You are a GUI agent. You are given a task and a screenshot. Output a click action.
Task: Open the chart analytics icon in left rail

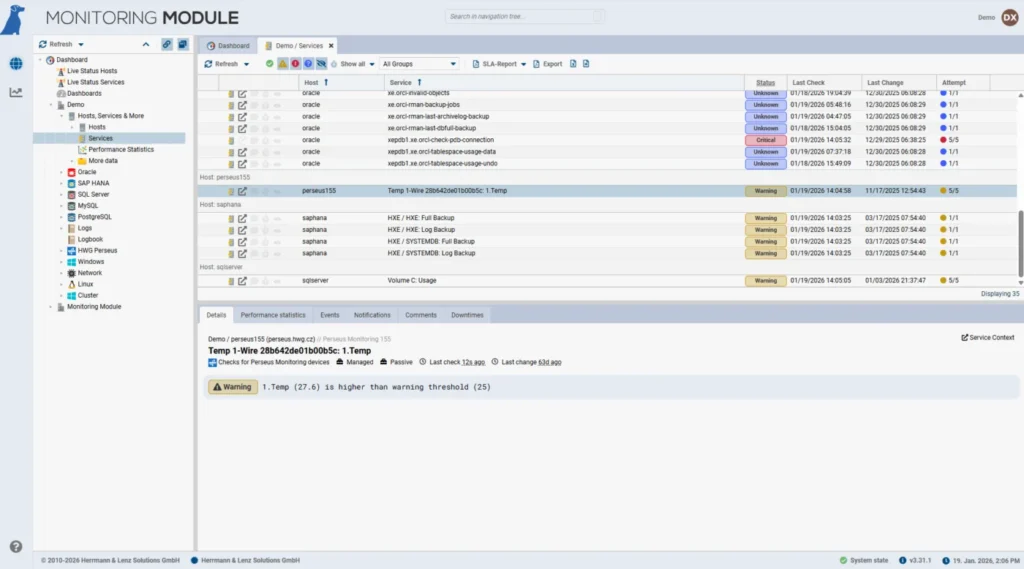16,93
